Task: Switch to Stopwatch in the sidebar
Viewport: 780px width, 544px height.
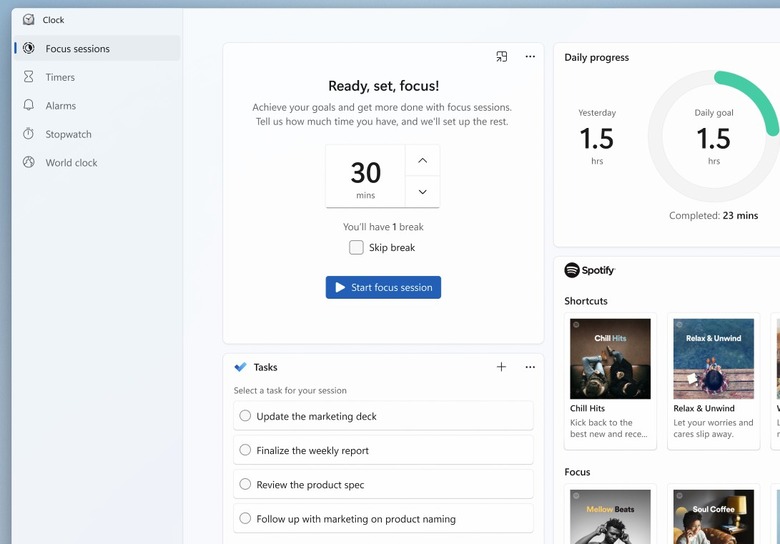Action: point(68,134)
